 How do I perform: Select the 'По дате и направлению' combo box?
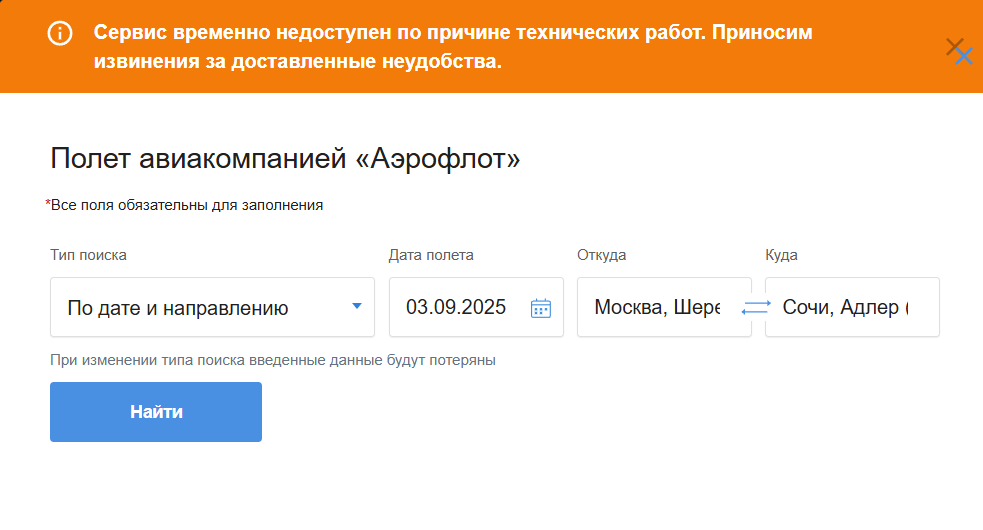pyautogui.click(x=200, y=308)
